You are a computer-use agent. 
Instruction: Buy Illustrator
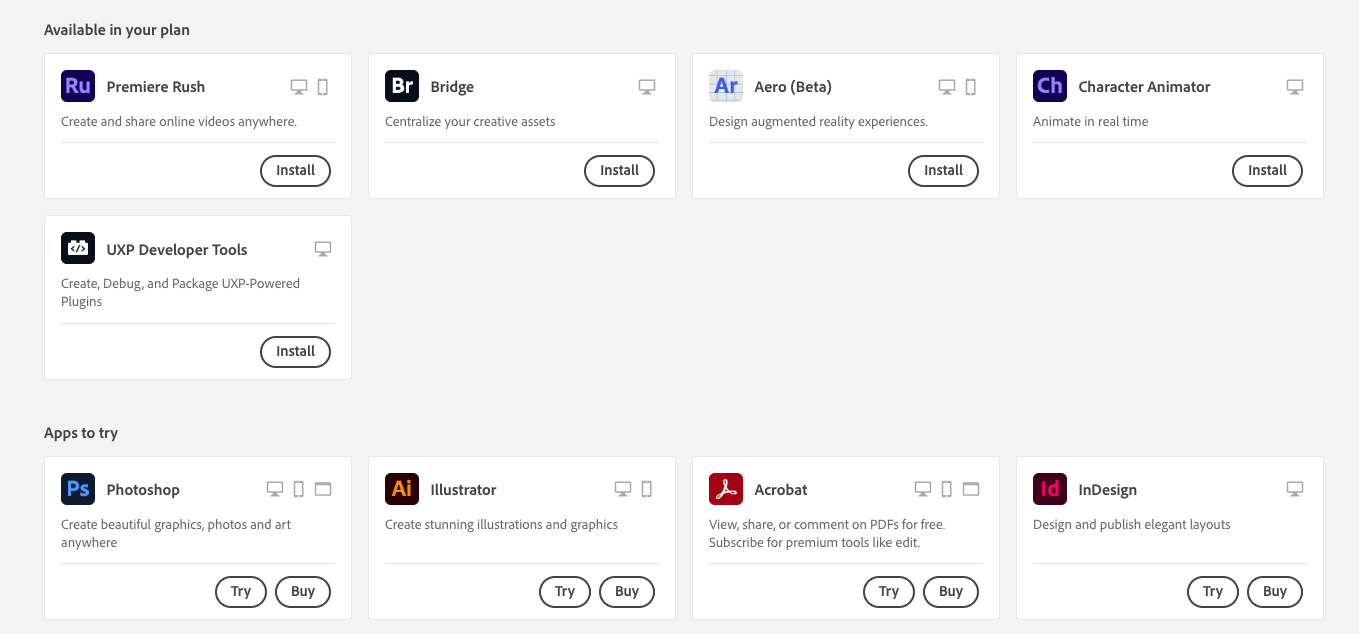click(x=627, y=591)
